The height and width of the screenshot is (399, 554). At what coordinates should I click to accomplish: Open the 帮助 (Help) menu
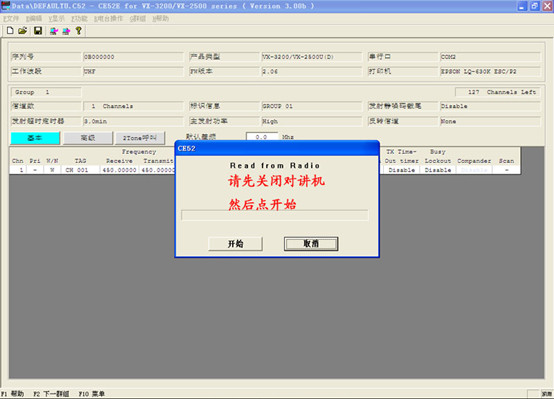coord(161,19)
